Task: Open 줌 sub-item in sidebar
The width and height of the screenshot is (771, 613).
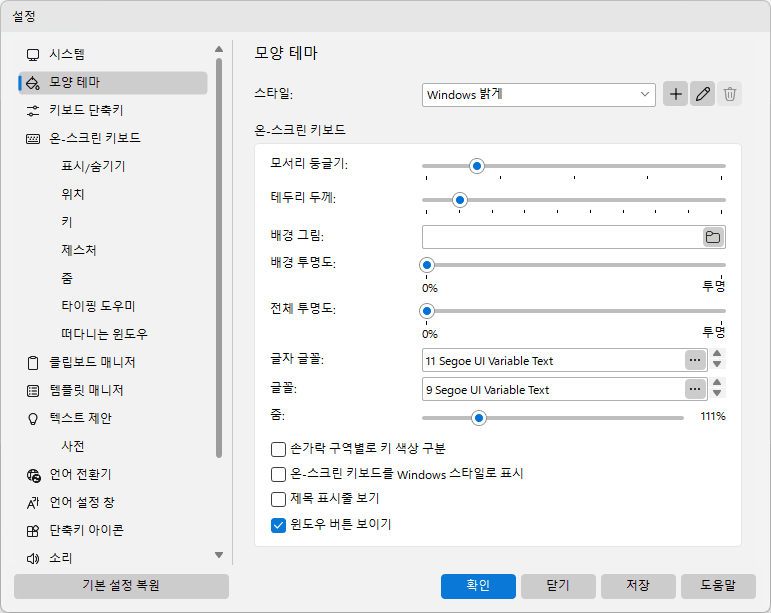Action: [67, 279]
